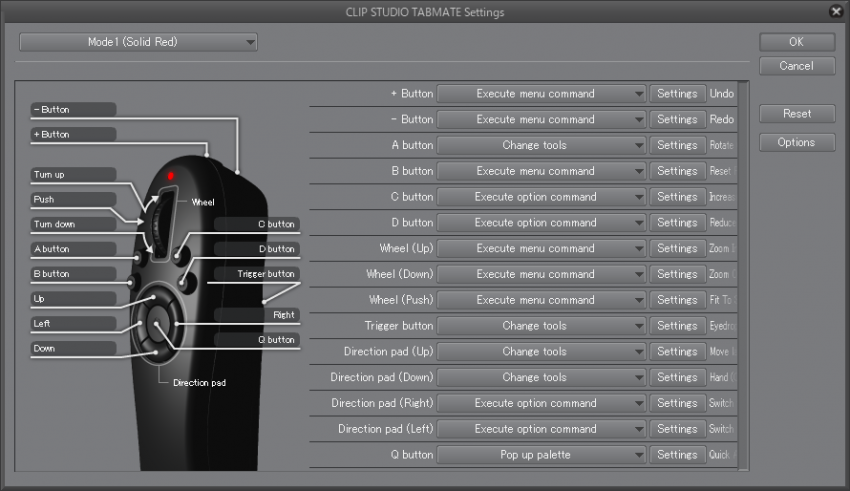Open the Direction pad (Left) action dropdown
The width and height of the screenshot is (850, 491).
pyautogui.click(x=541, y=429)
